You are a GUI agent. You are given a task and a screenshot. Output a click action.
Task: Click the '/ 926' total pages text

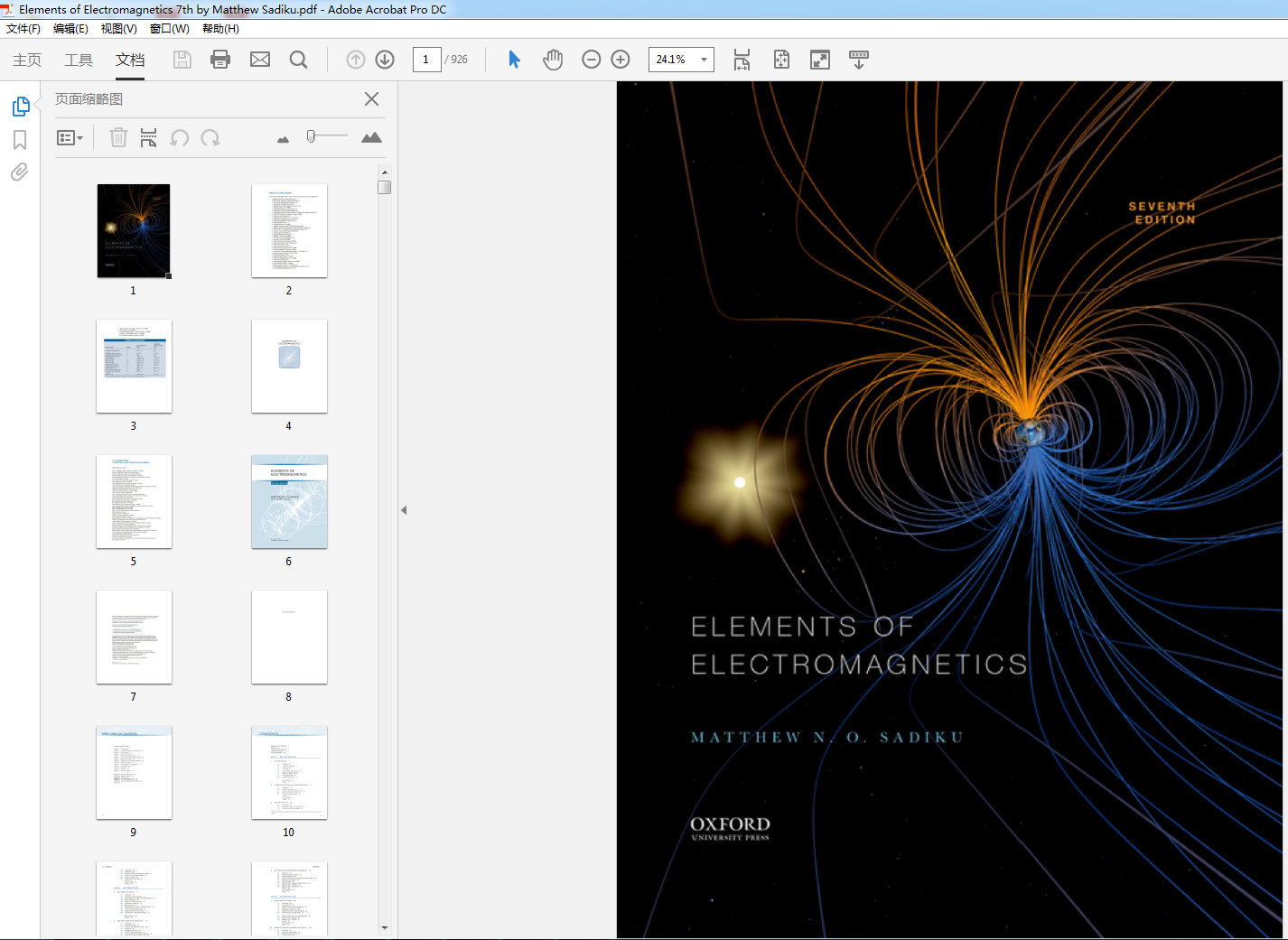click(456, 60)
